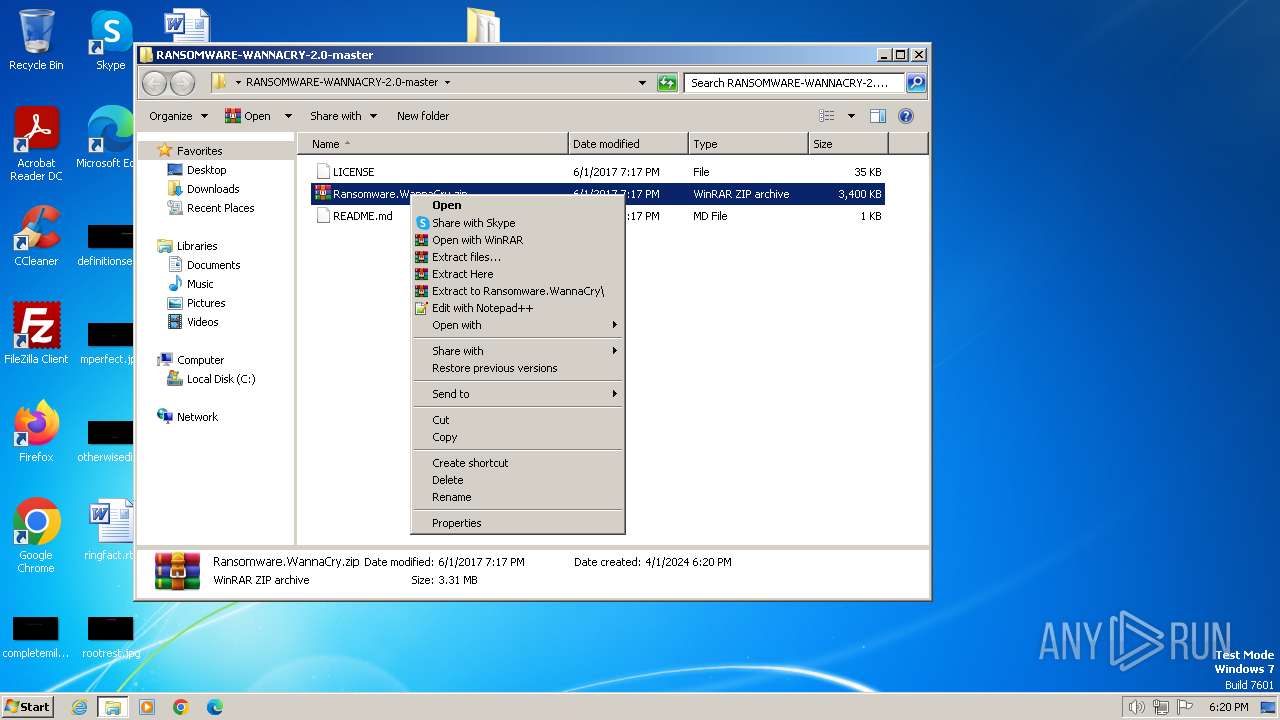Choose Share with Skype menu entry
1280x720 pixels.
(518, 223)
